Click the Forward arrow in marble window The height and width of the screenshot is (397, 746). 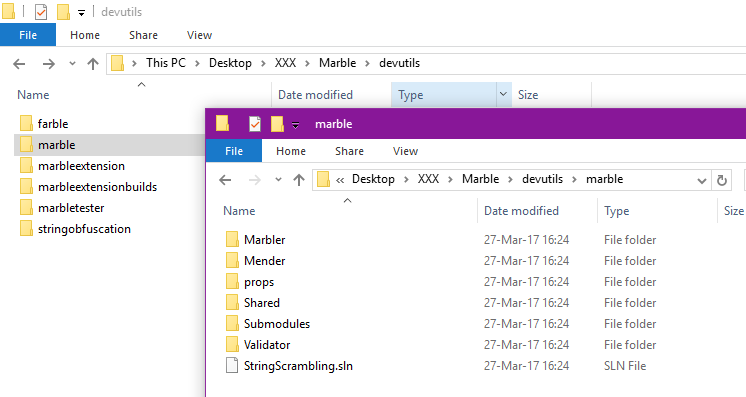[x=255, y=179]
